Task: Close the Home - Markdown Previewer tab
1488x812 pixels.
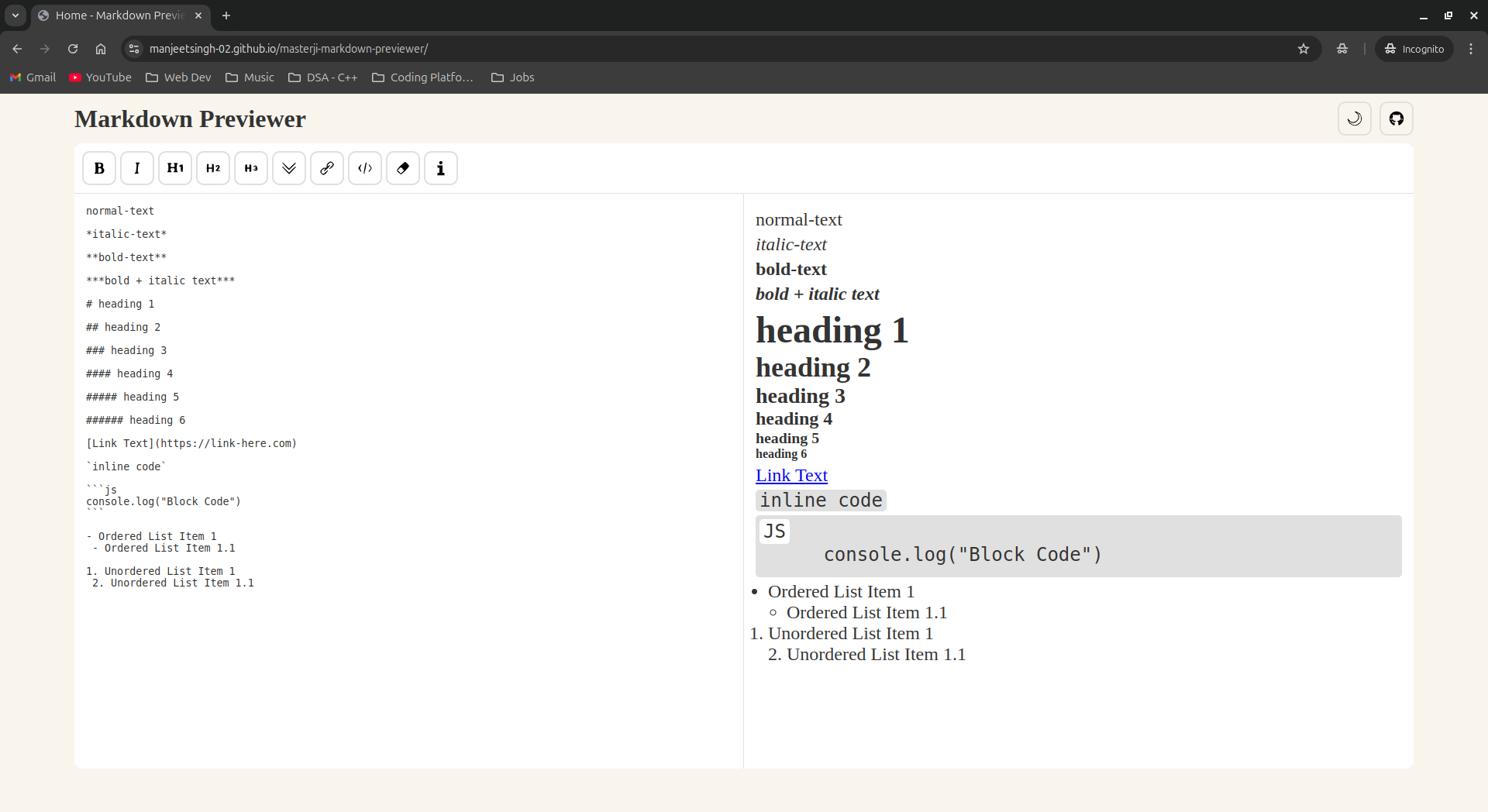Action: pyautogui.click(x=198, y=15)
